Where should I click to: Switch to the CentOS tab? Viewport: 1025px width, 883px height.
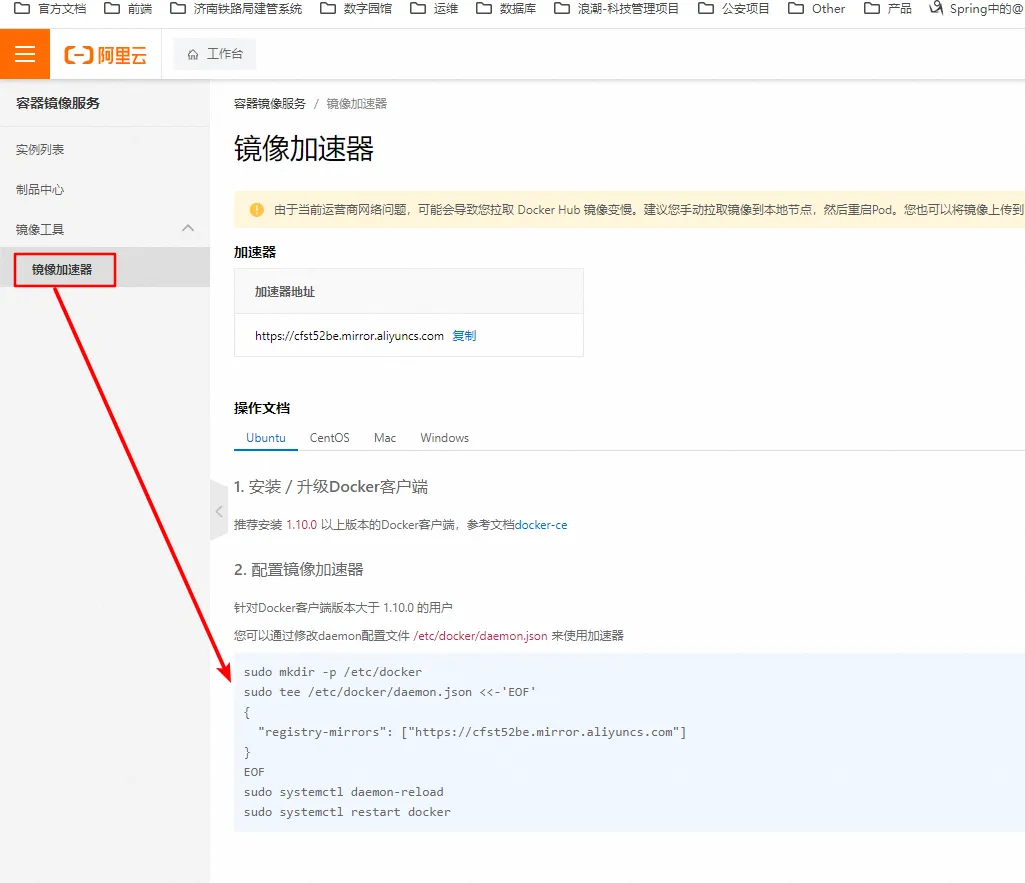(329, 438)
